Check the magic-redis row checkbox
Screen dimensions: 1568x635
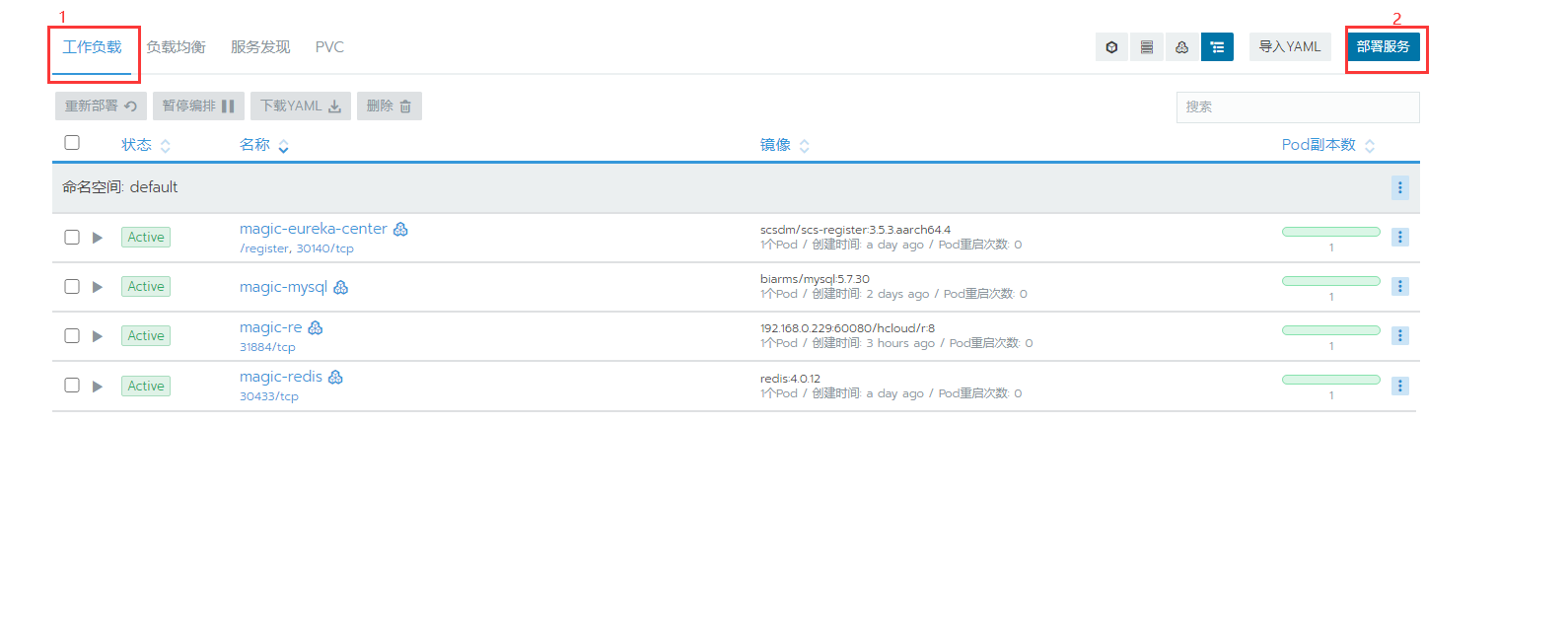point(72,385)
